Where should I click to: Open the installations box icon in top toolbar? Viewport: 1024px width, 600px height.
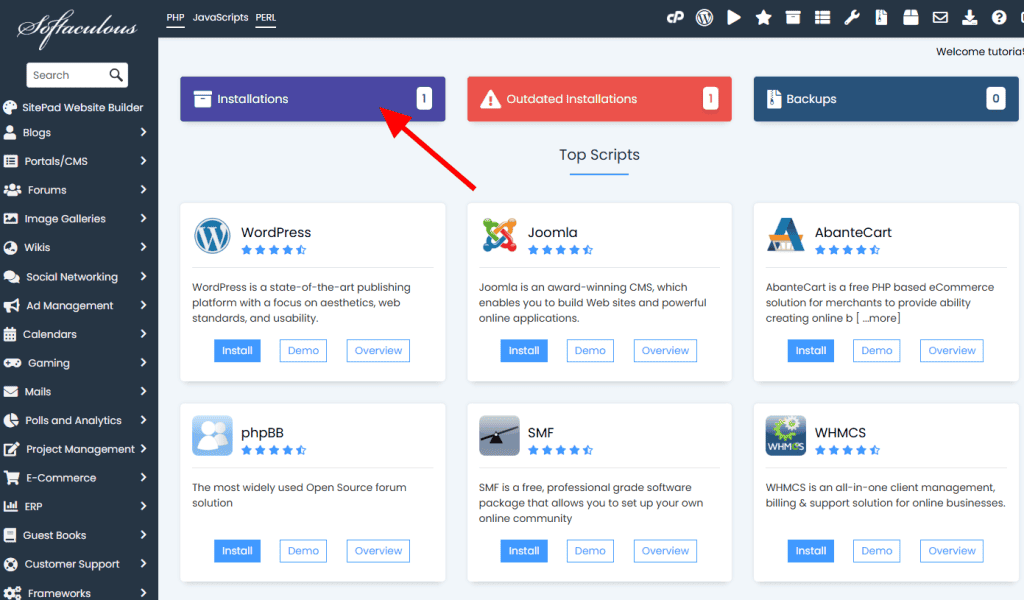tap(793, 18)
